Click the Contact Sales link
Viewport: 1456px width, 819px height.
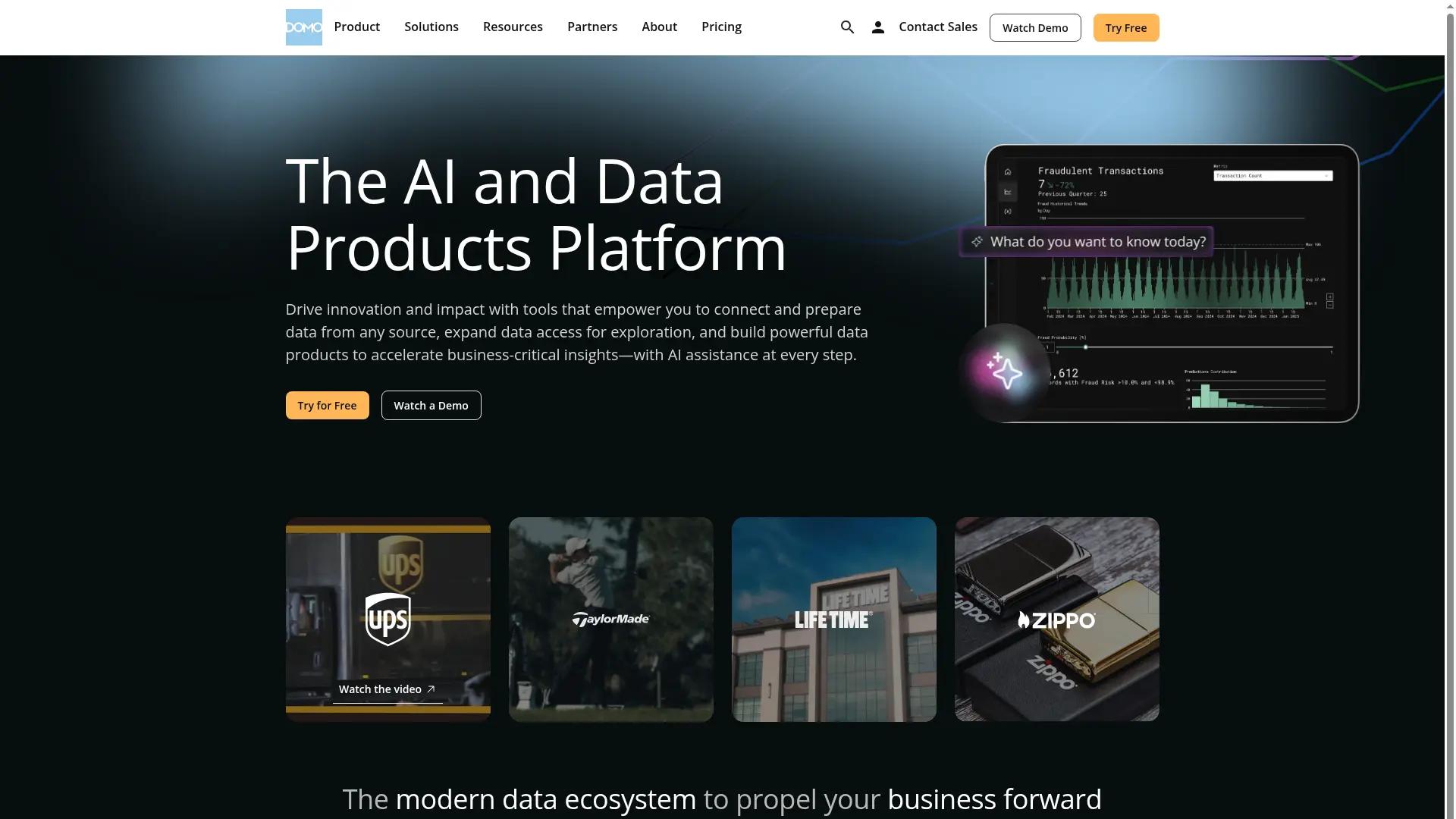click(937, 27)
